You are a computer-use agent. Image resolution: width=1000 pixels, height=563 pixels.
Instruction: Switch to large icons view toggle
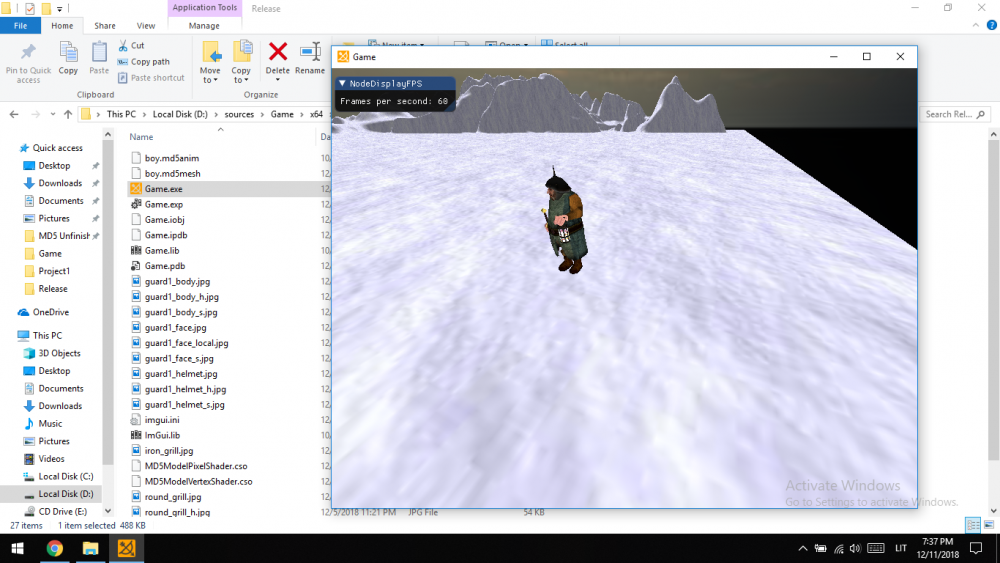[x=988, y=525]
